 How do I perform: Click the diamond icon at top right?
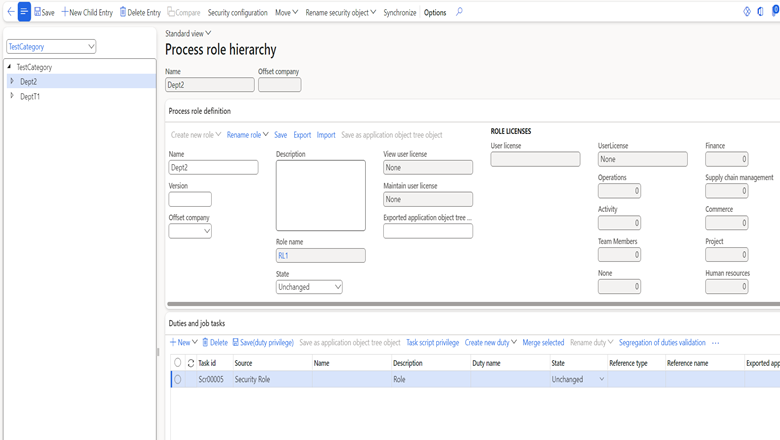click(x=747, y=11)
